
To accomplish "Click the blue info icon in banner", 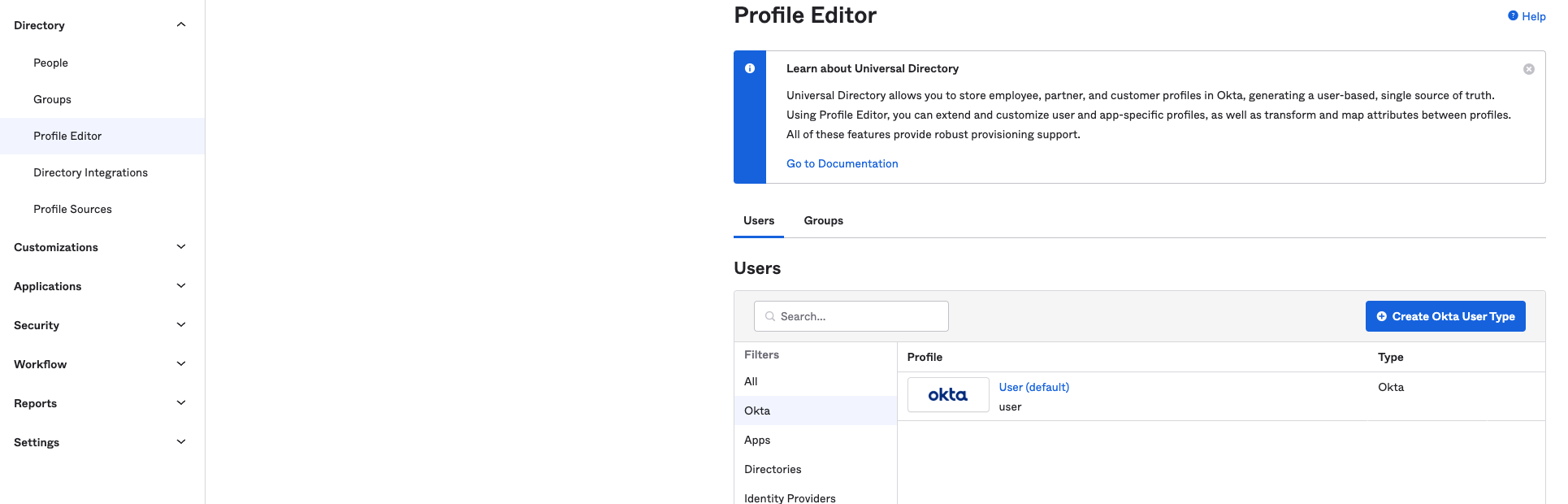I will click(750, 69).
